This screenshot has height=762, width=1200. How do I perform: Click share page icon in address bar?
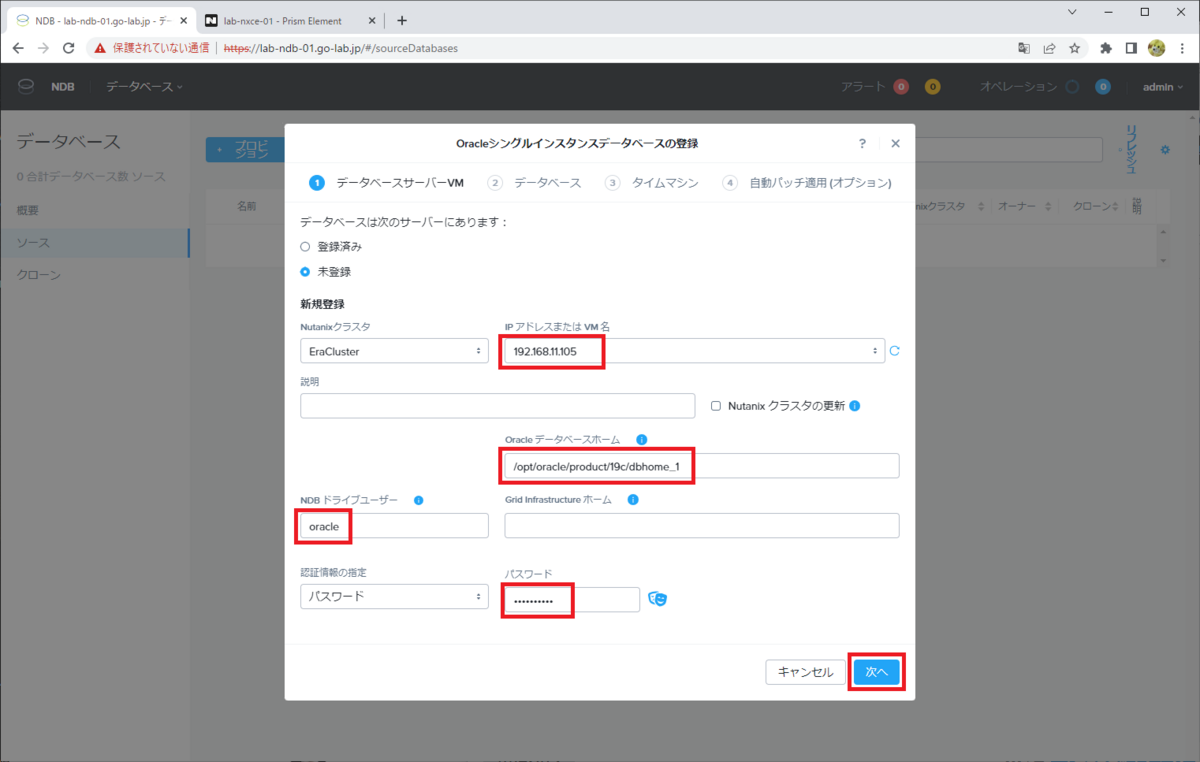(1050, 47)
